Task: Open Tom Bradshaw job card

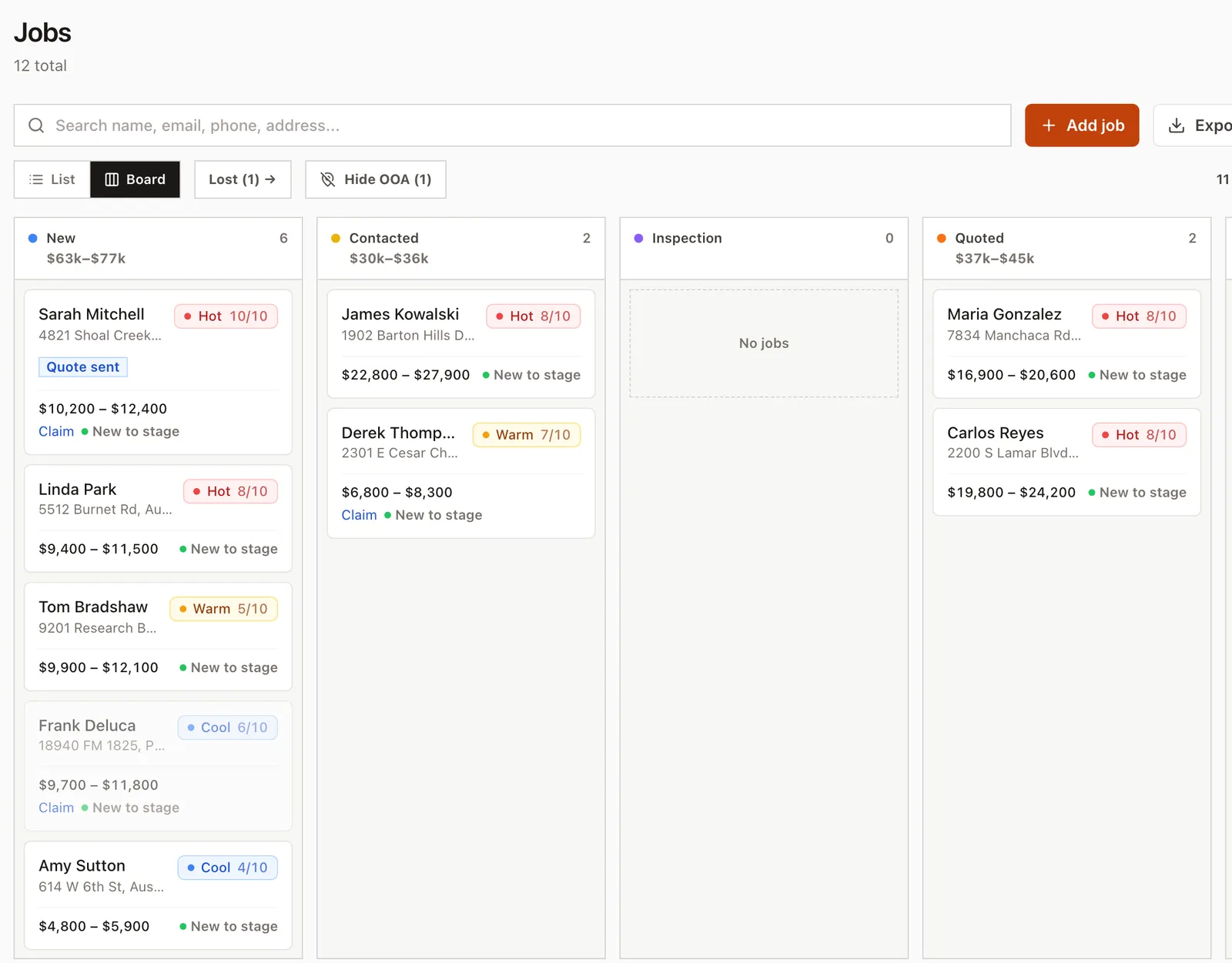Action: click(158, 637)
